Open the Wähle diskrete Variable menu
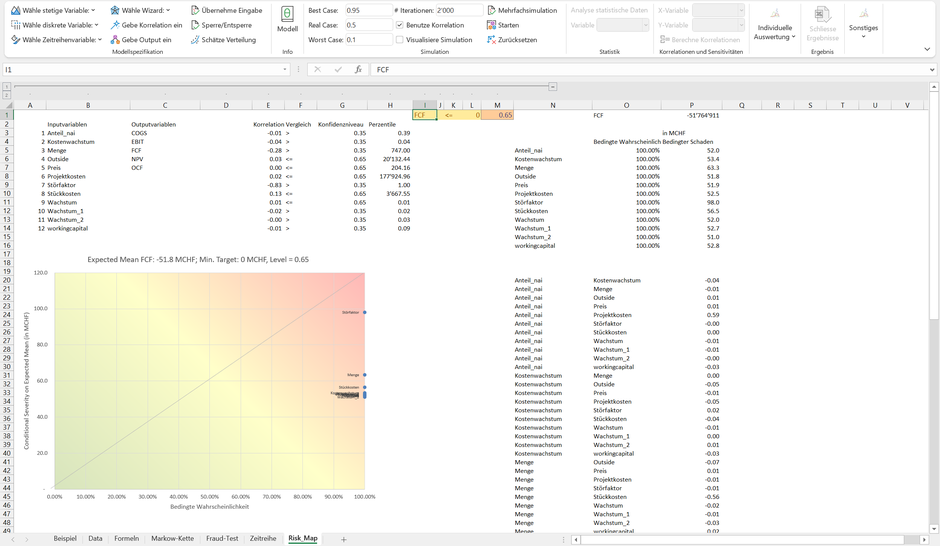 click(55, 25)
